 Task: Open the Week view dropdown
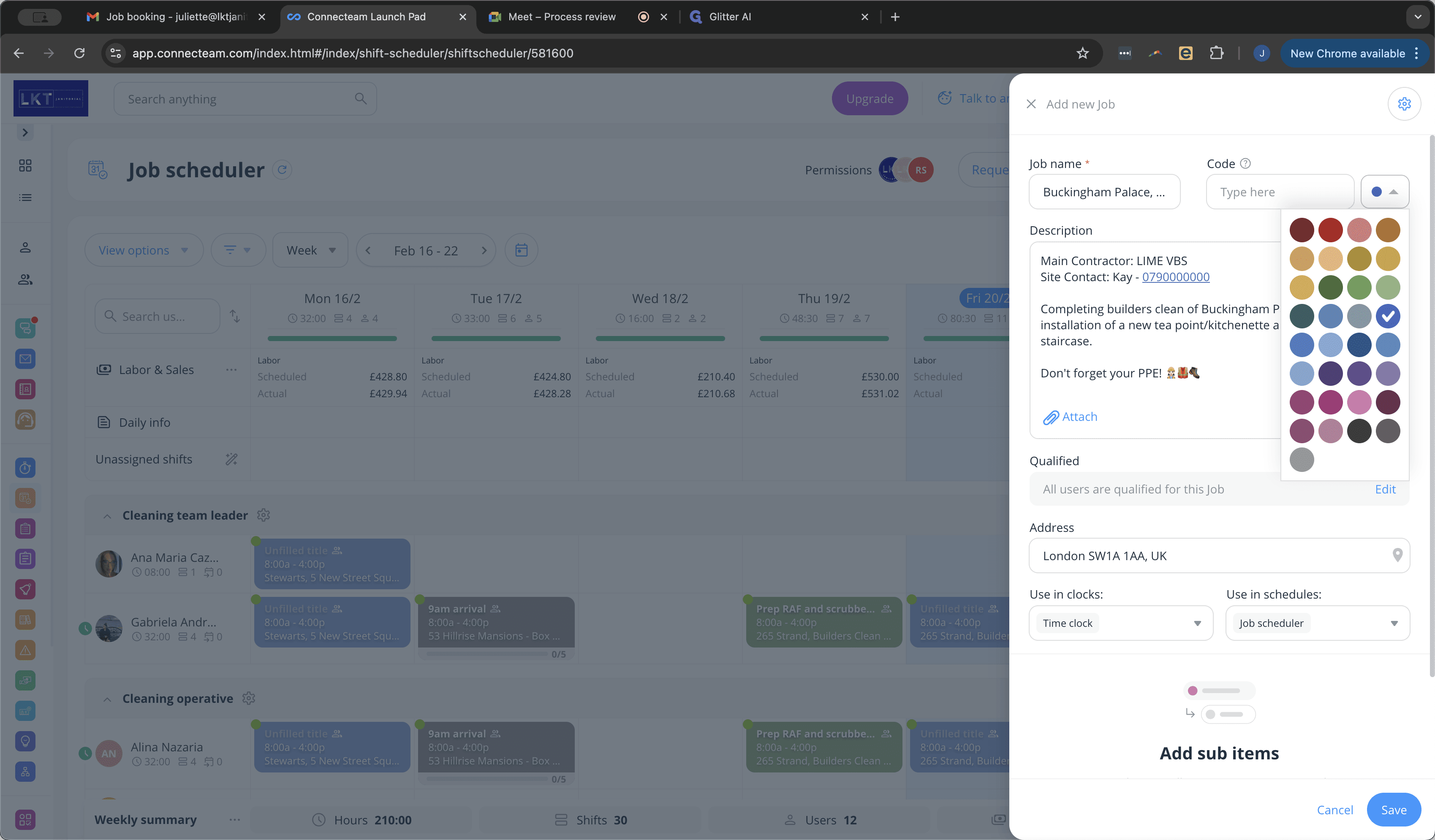click(310, 250)
